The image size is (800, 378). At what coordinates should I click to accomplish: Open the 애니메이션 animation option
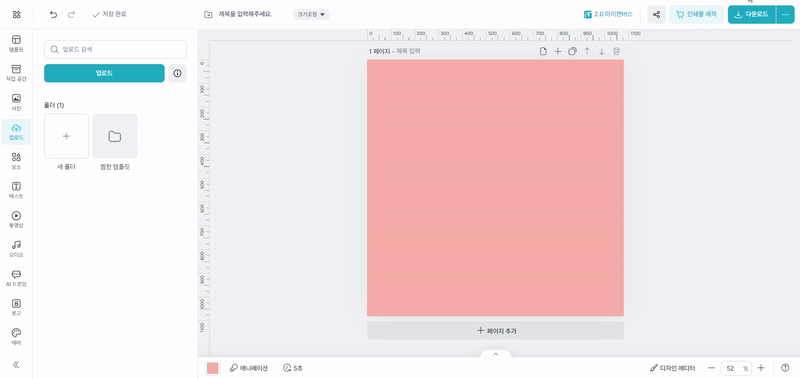(x=248, y=368)
